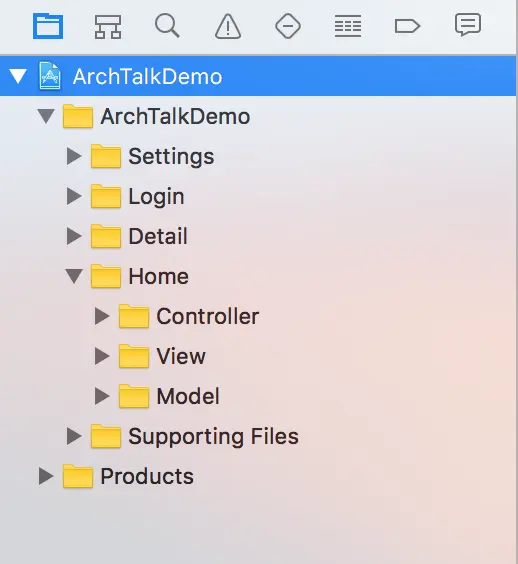This screenshot has height=564, width=518.
Task: Select the Products label
Action: point(147,476)
